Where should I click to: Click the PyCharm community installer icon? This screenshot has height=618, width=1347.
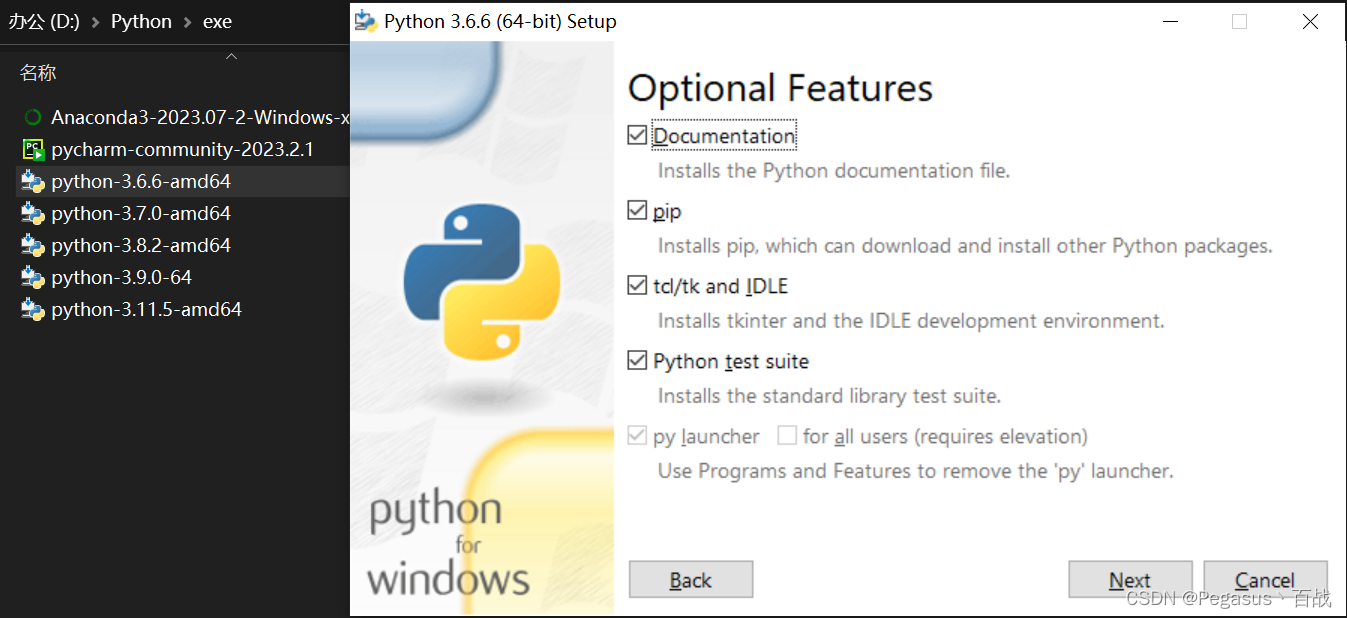point(33,150)
